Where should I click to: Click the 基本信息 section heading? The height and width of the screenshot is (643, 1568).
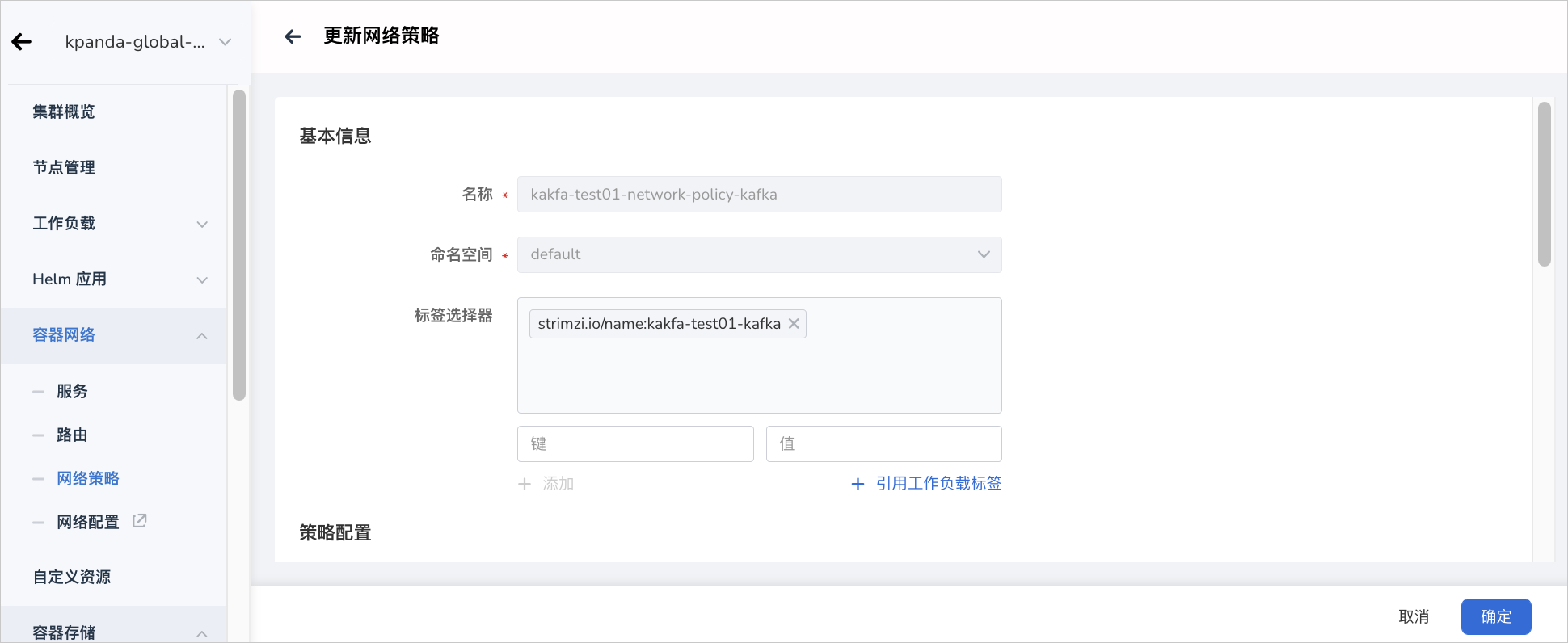[335, 136]
